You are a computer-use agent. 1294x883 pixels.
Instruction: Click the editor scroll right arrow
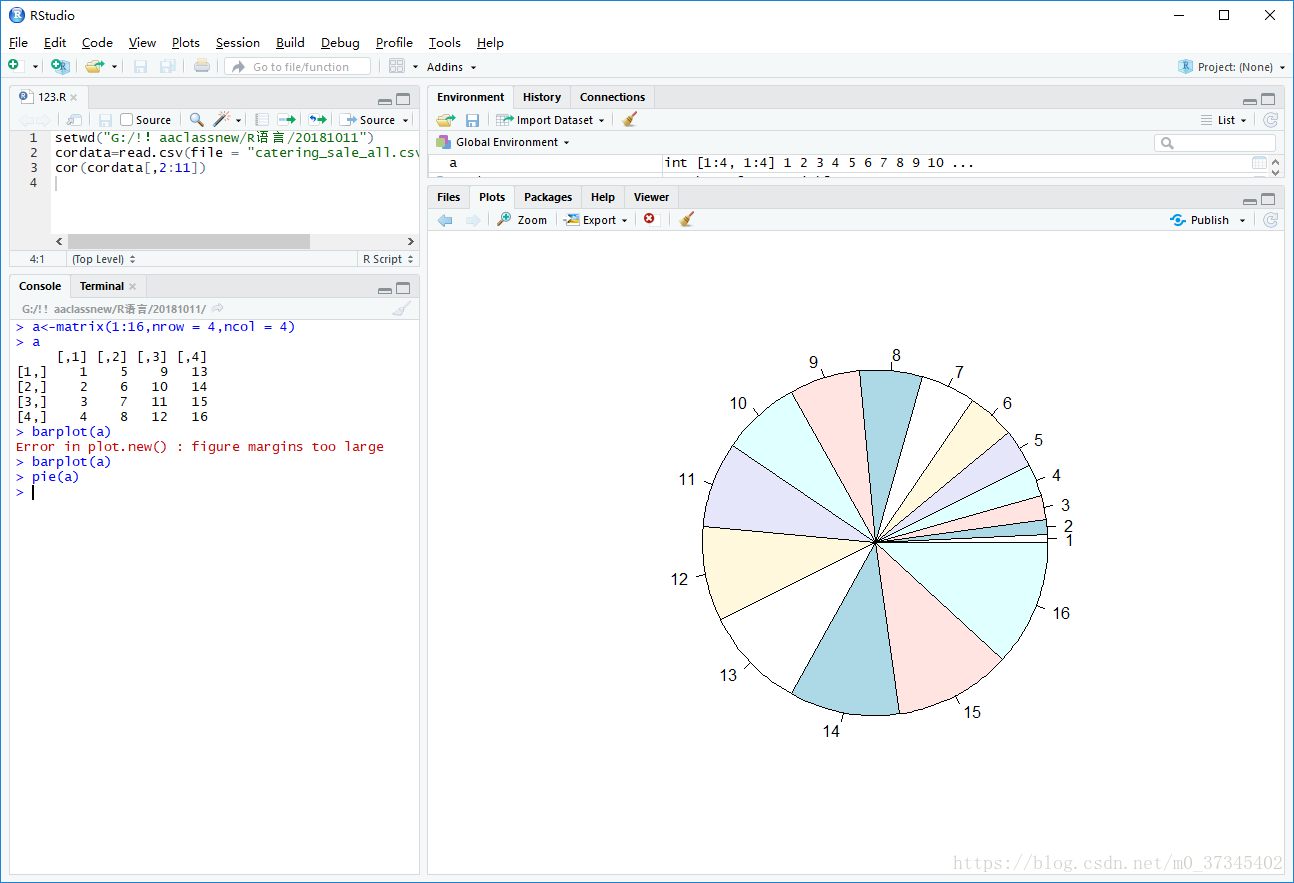pyautogui.click(x=410, y=242)
